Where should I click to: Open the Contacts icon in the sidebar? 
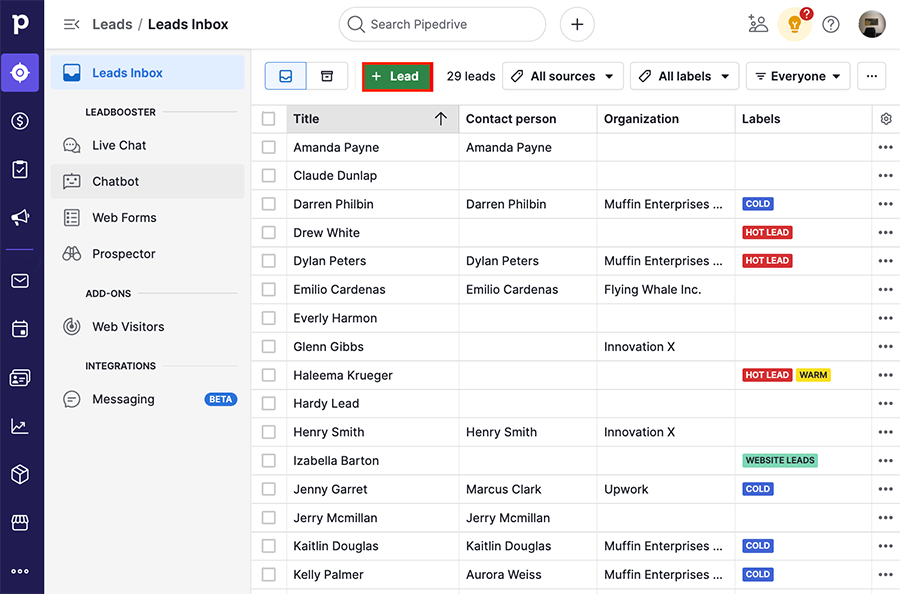tap(21, 377)
